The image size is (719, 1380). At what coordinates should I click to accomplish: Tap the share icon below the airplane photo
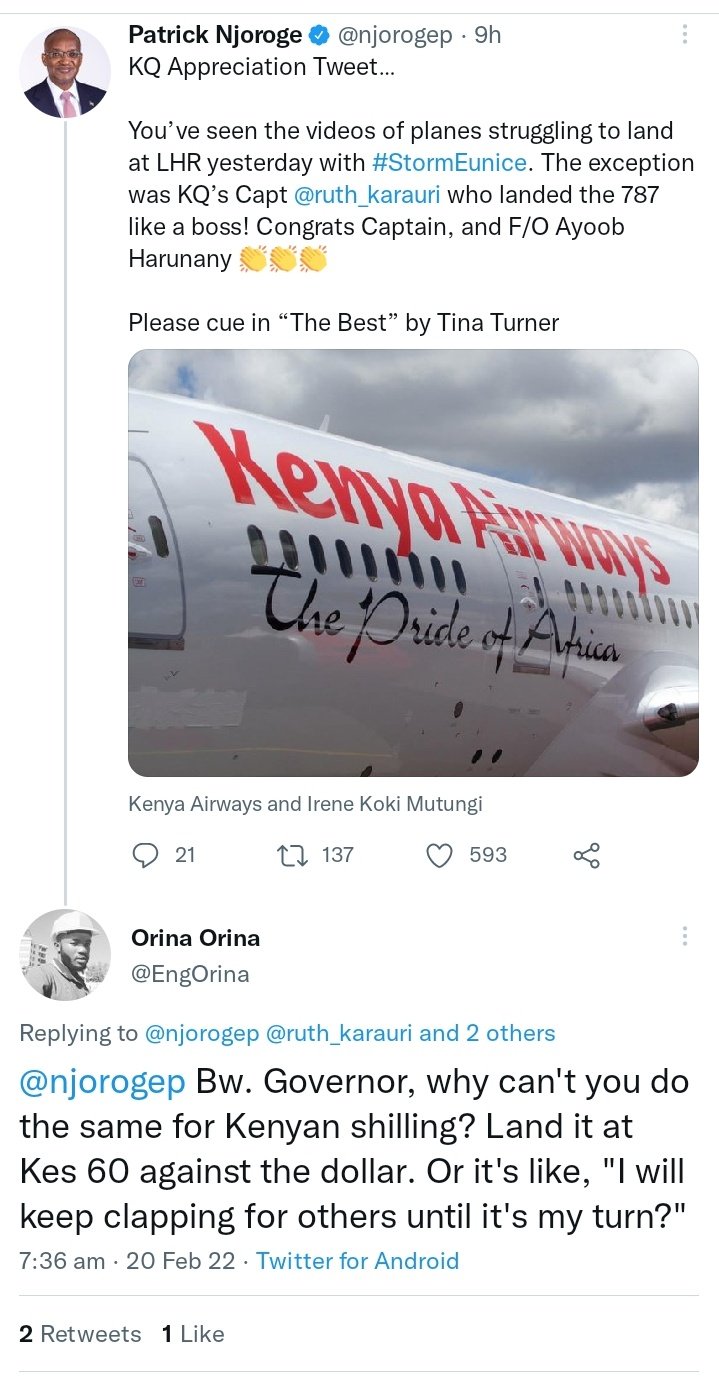click(586, 855)
